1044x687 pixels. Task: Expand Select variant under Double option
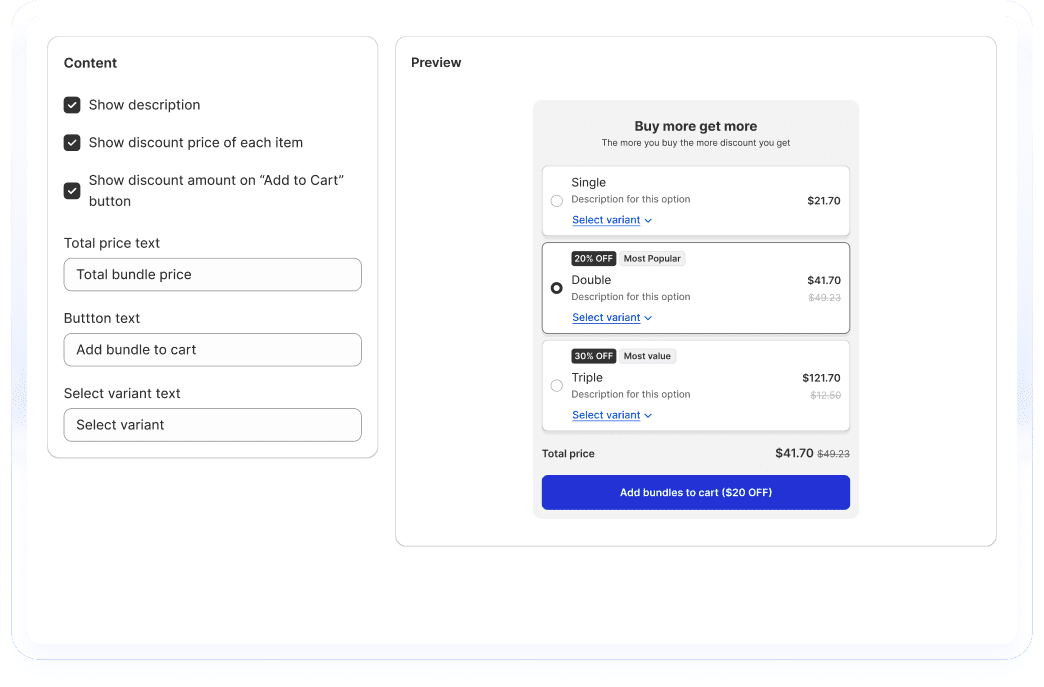[606, 318]
